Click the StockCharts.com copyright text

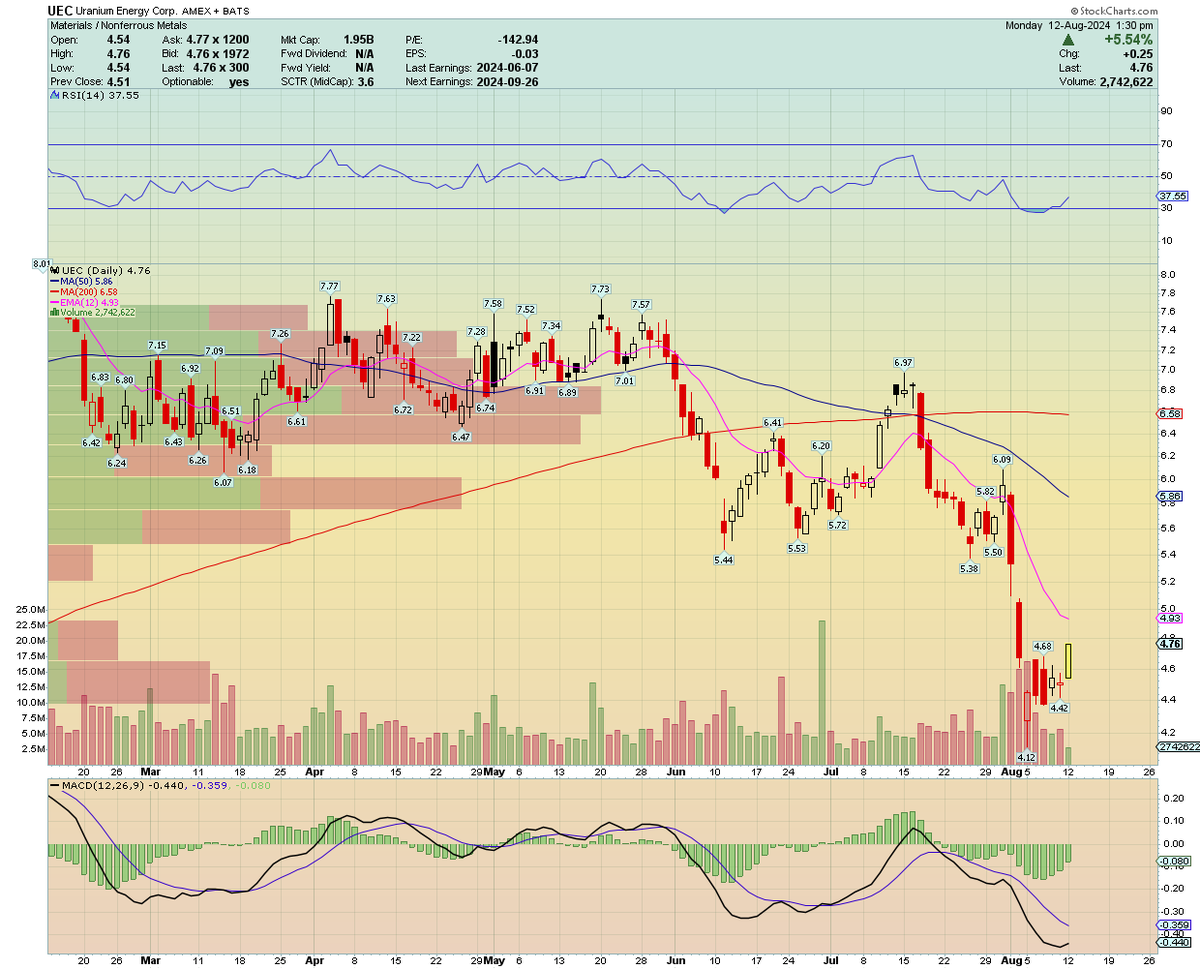(x=1112, y=9)
